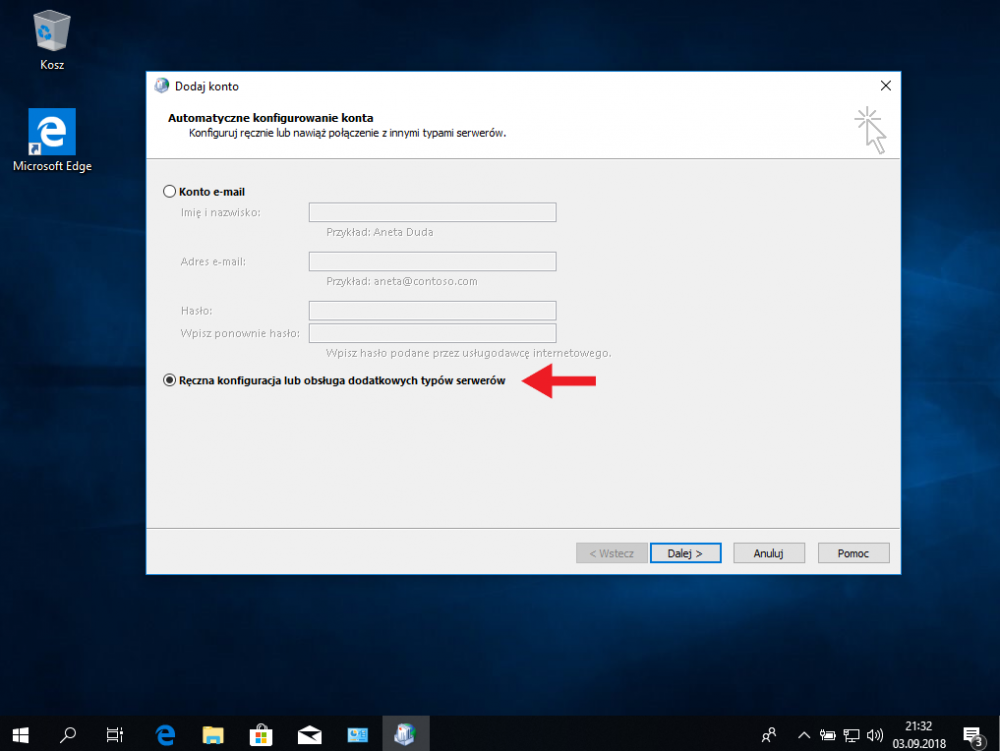The width and height of the screenshot is (1000, 751).
Task: Click the Hasło password field
Action: [432, 310]
